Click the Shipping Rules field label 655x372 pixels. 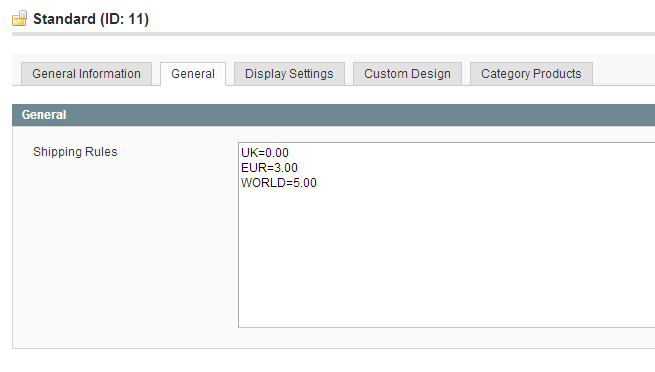click(75, 152)
